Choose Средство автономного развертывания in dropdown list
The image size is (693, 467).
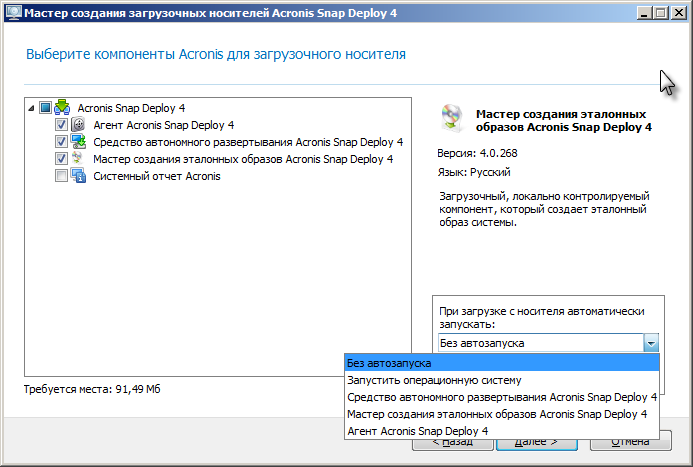click(x=502, y=397)
